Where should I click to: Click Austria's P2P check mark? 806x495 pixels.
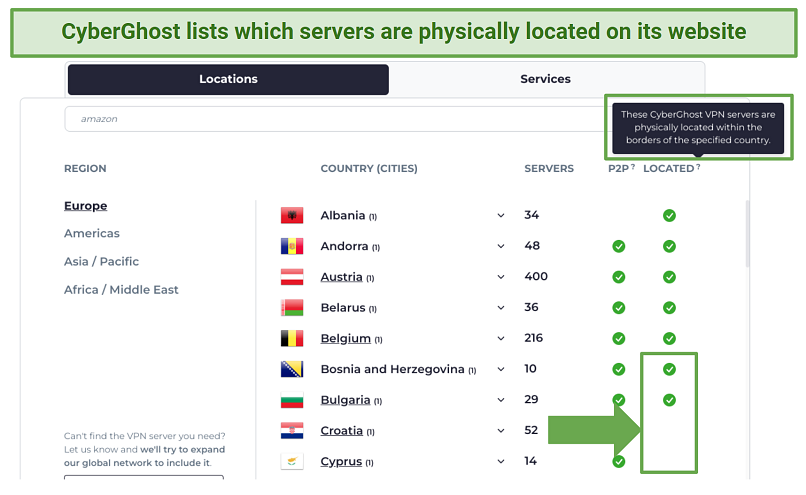point(619,277)
